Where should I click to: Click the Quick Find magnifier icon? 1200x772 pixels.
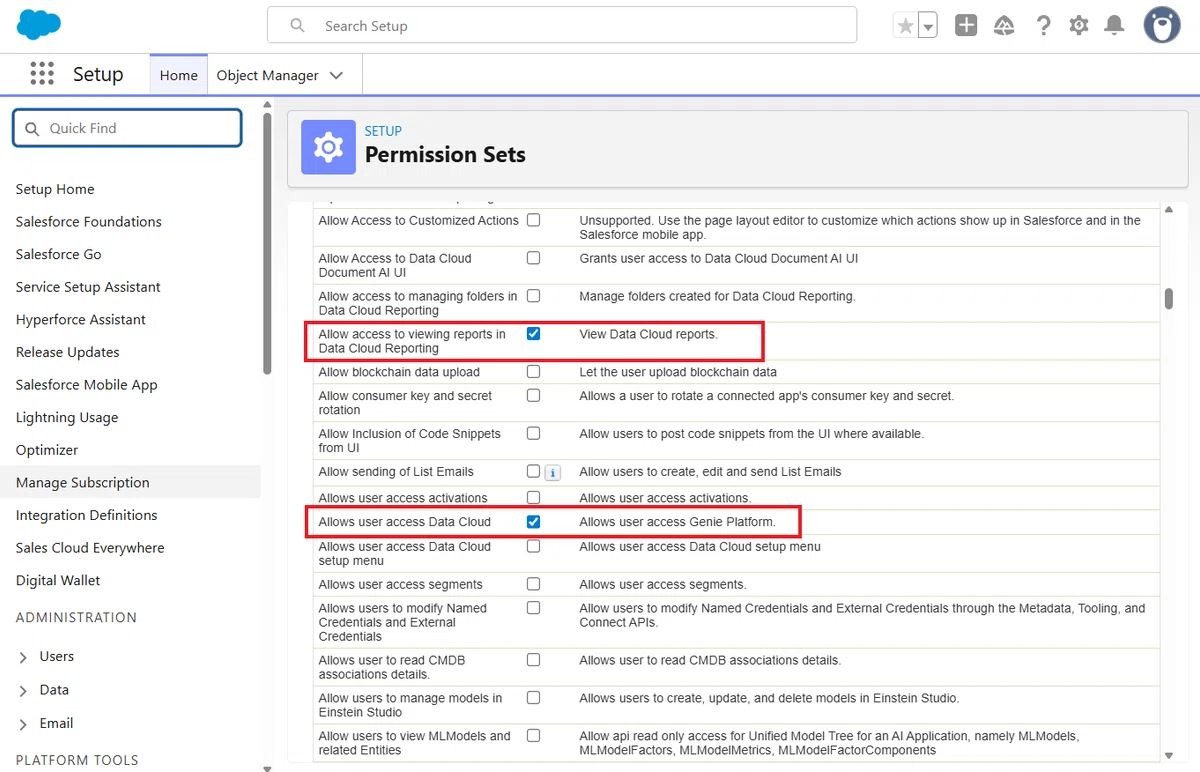point(32,128)
